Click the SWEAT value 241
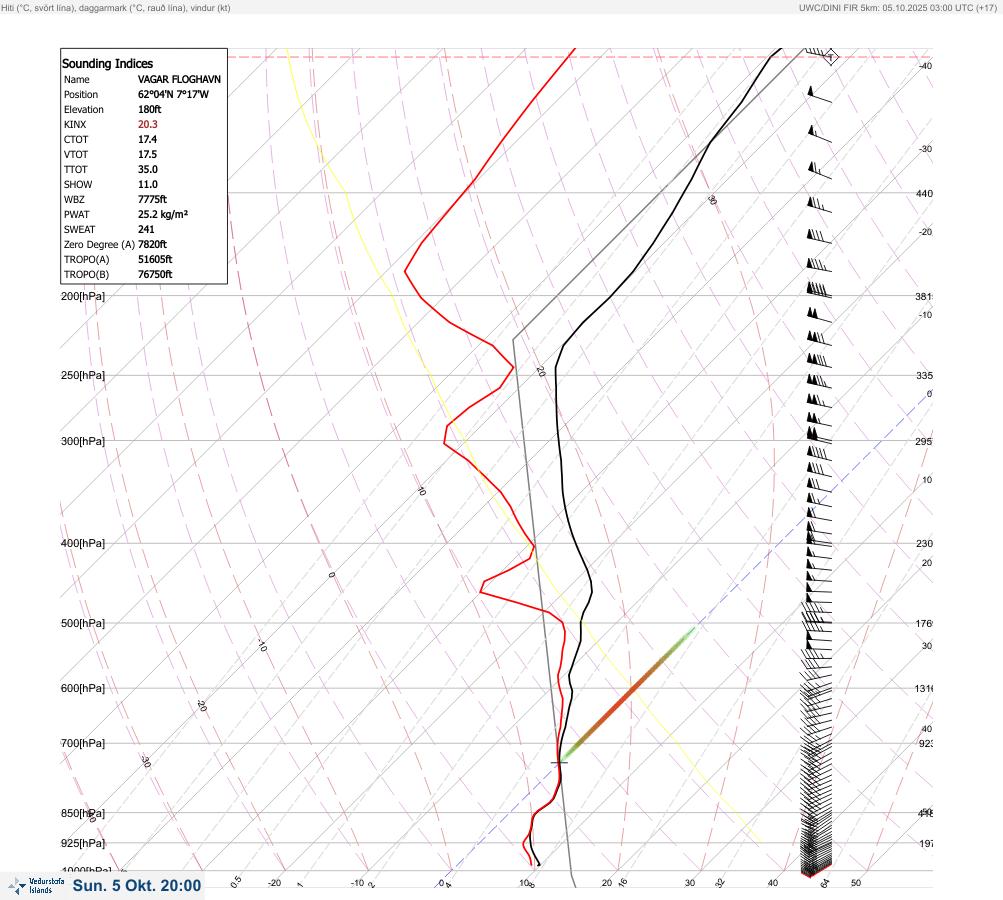 pyautogui.click(x=146, y=229)
